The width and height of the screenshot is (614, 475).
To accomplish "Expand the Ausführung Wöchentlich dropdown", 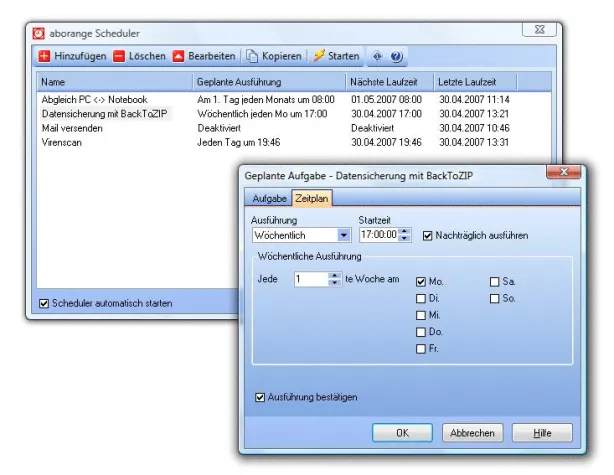I will (x=343, y=235).
